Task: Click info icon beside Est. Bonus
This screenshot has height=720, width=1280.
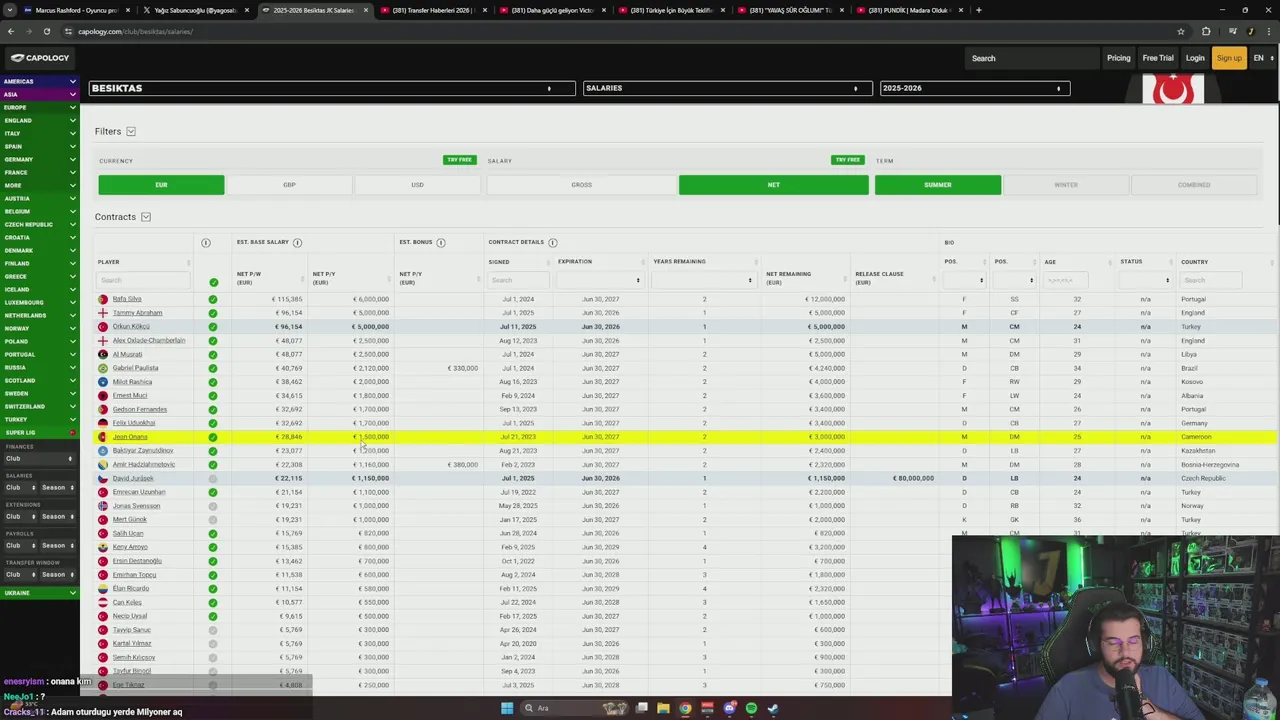Action: (441, 243)
